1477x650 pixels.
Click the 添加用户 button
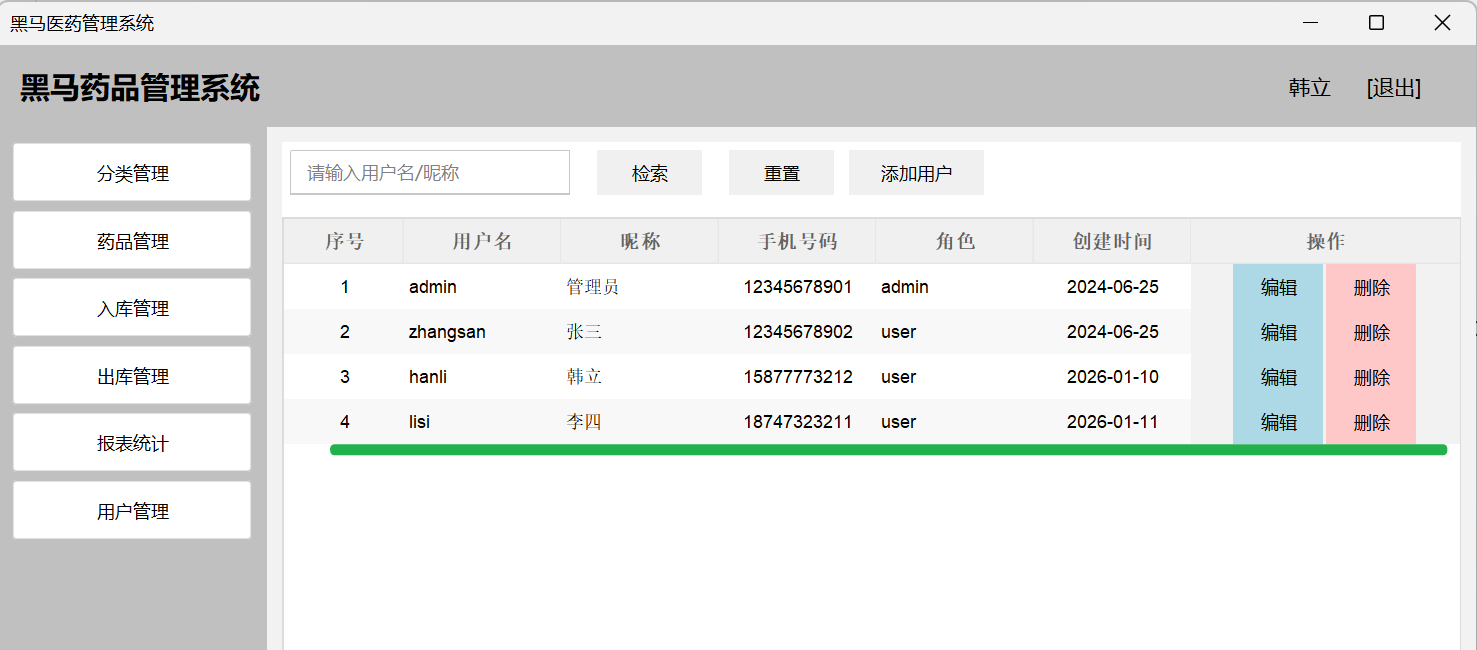[x=916, y=173]
